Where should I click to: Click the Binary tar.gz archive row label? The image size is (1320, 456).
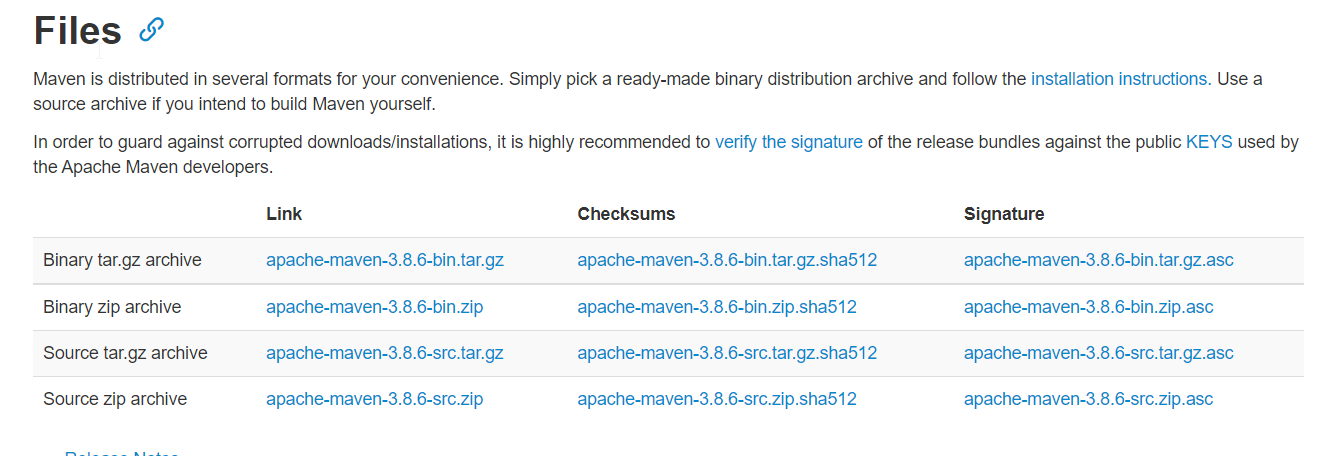click(122, 260)
